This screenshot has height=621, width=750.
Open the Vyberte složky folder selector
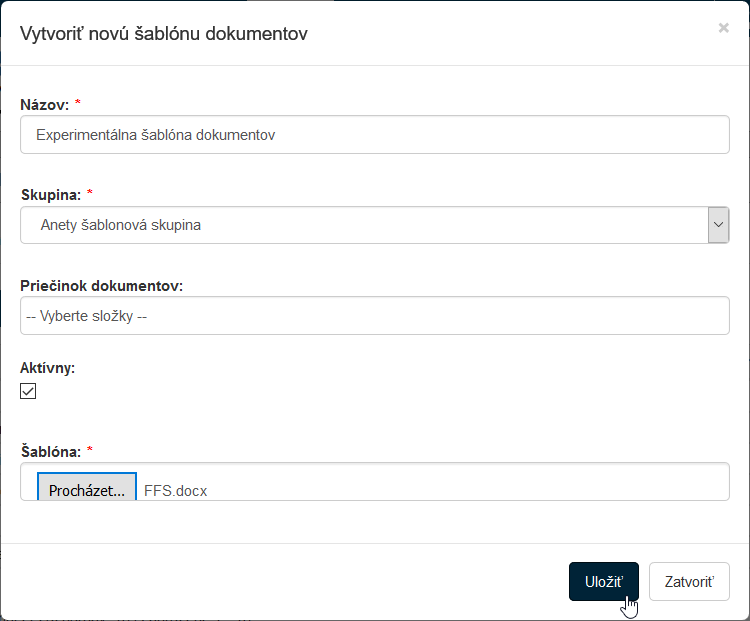click(x=374, y=316)
